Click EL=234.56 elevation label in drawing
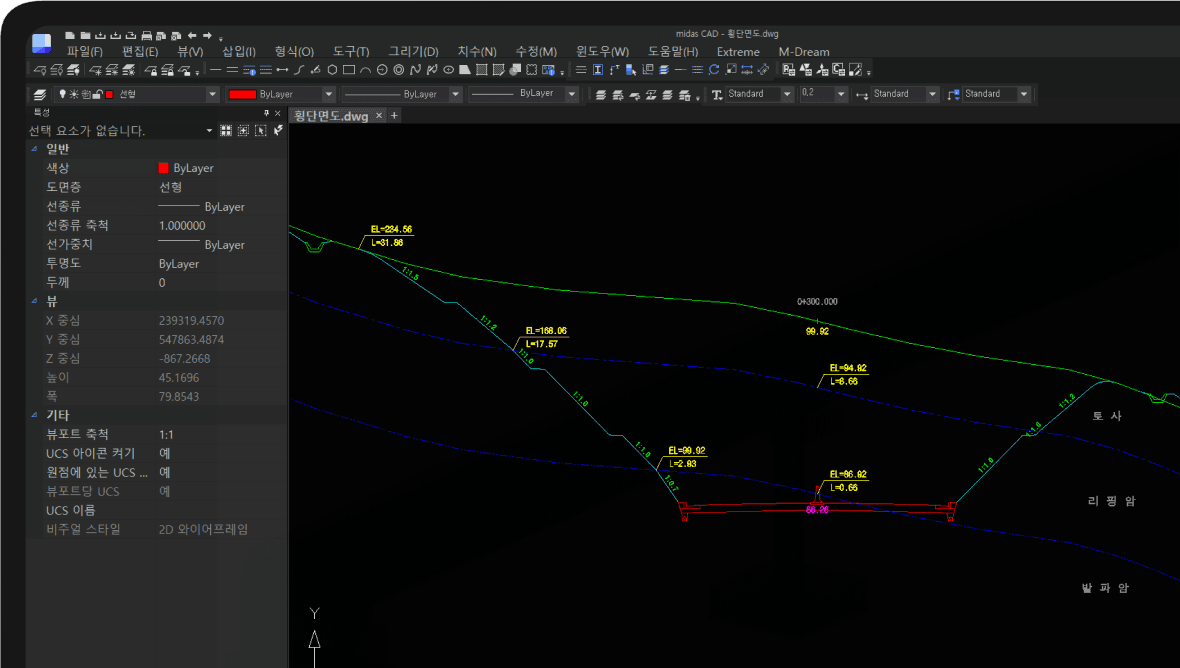 tap(391, 229)
